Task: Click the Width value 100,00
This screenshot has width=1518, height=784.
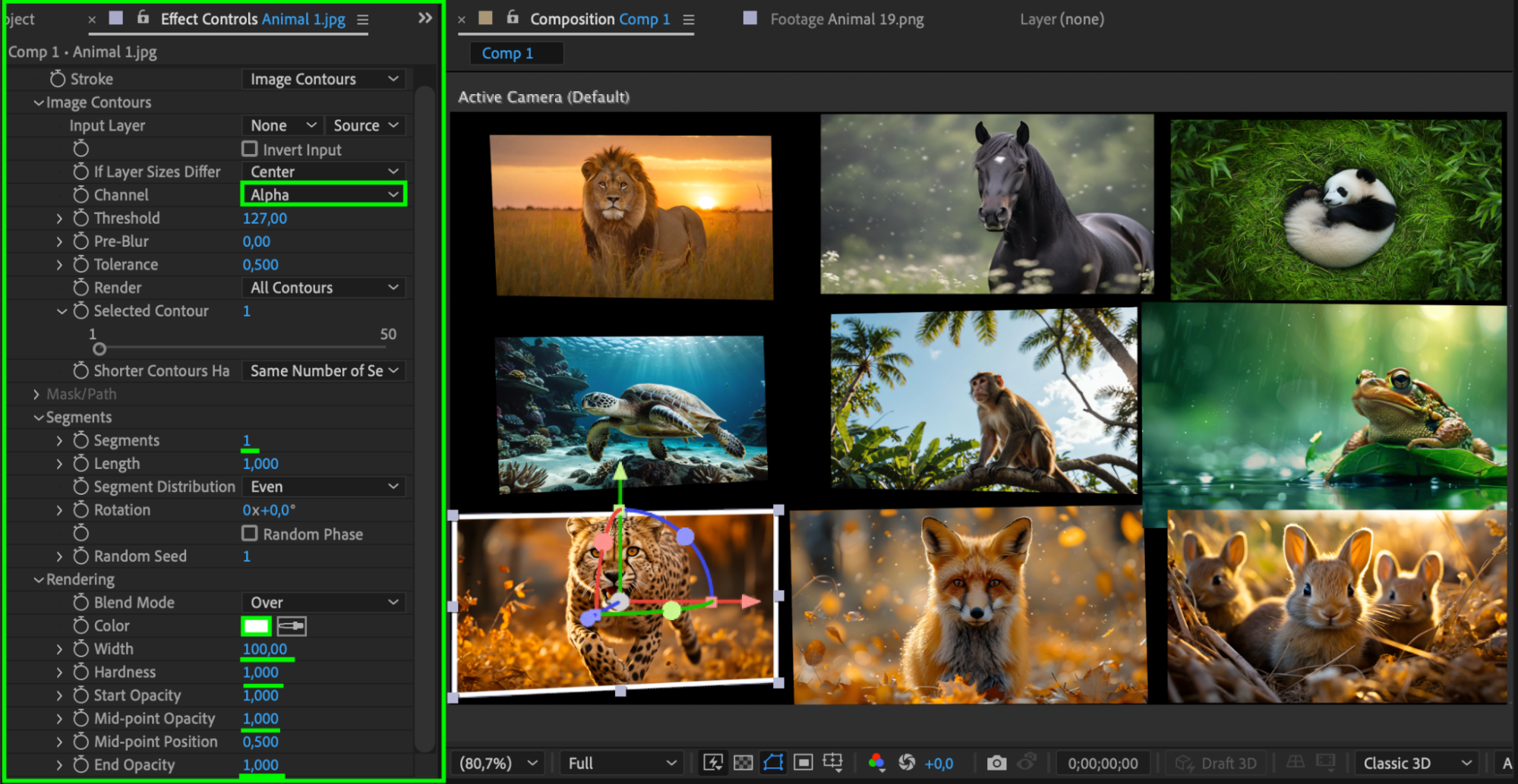Action: 265,650
